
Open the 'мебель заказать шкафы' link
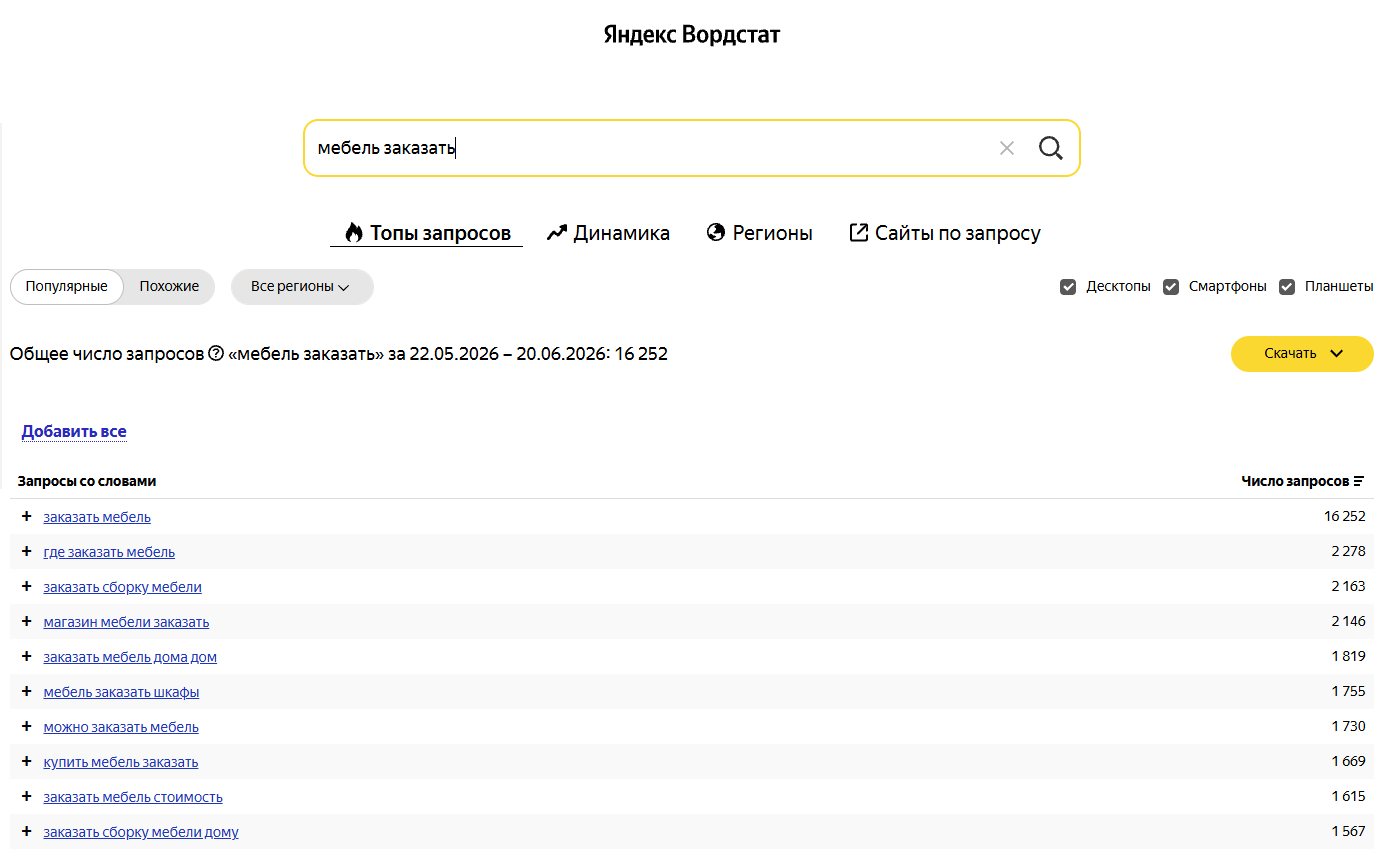coord(121,692)
